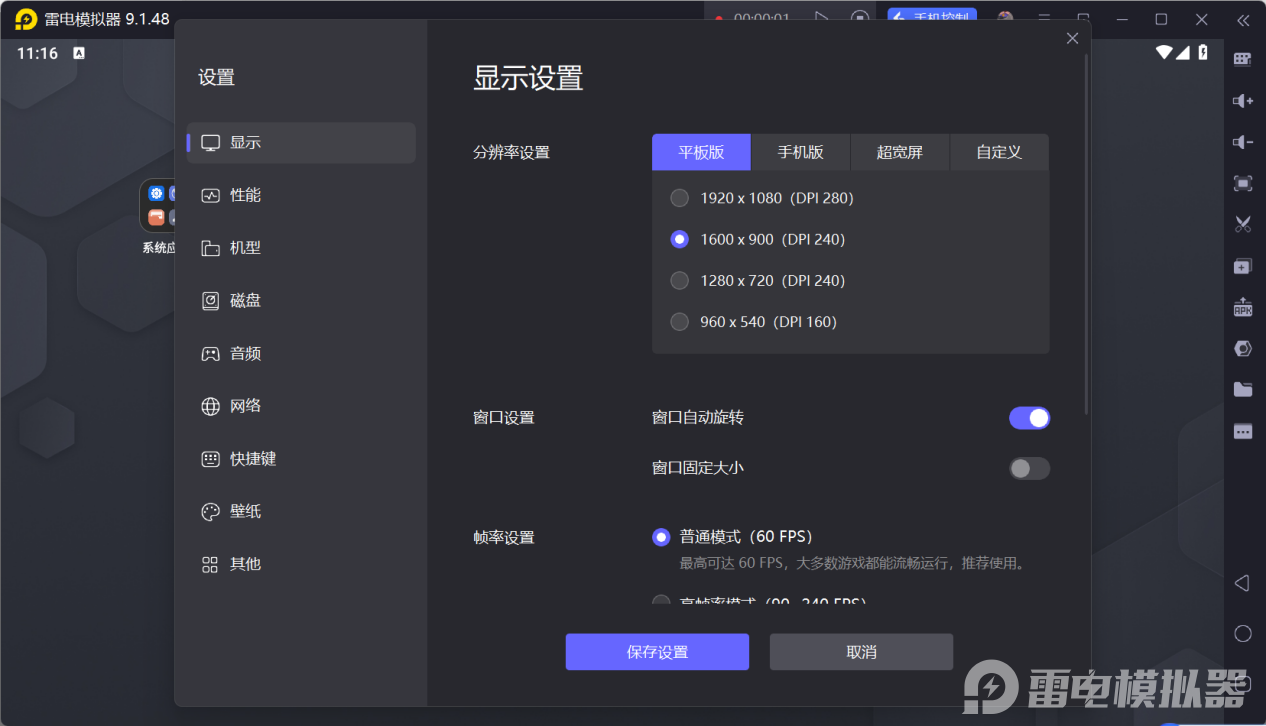Click the Wi-Fi icon in Android status bar

(x=1164, y=52)
